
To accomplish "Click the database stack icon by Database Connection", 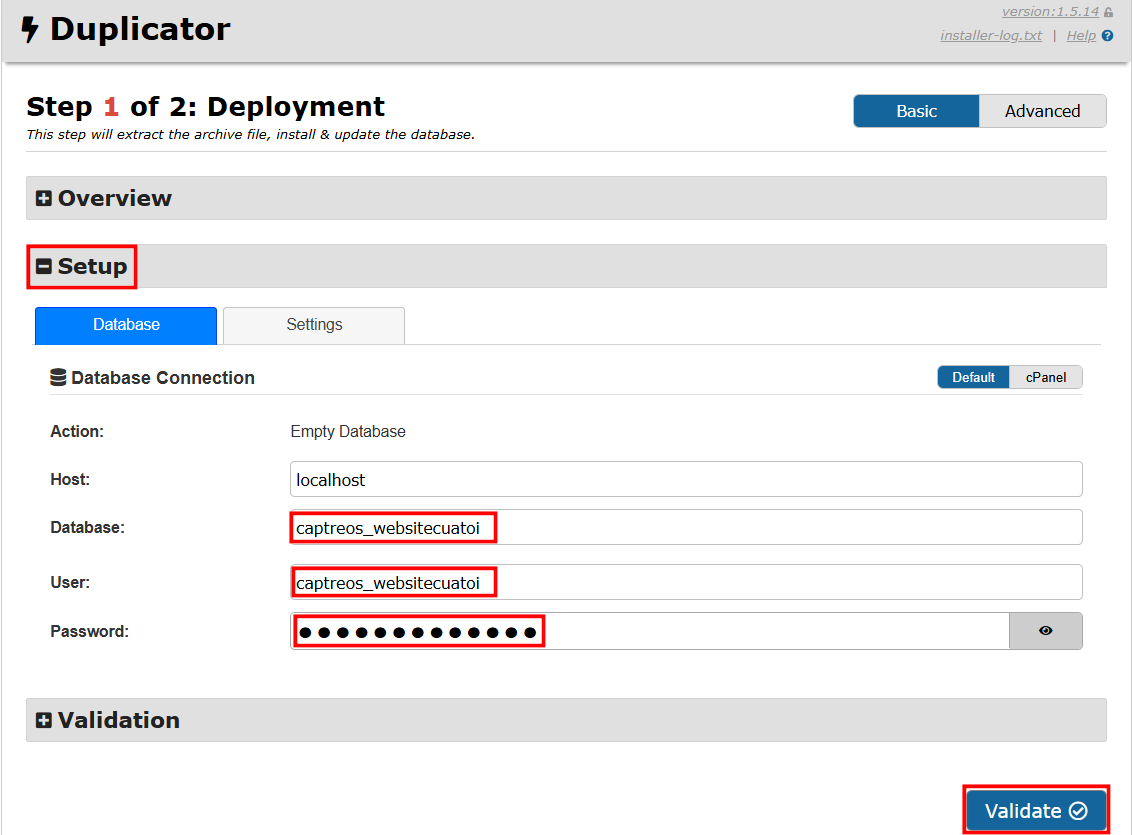I will [x=59, y=378].
